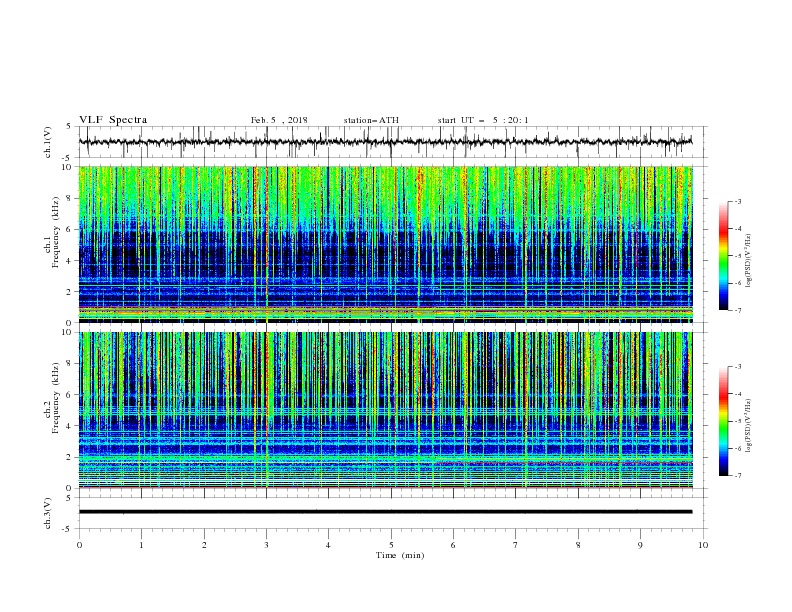Click inside the ch.2 spectrogram panel
Screen dimensions: 792x612
click(385, 410)
